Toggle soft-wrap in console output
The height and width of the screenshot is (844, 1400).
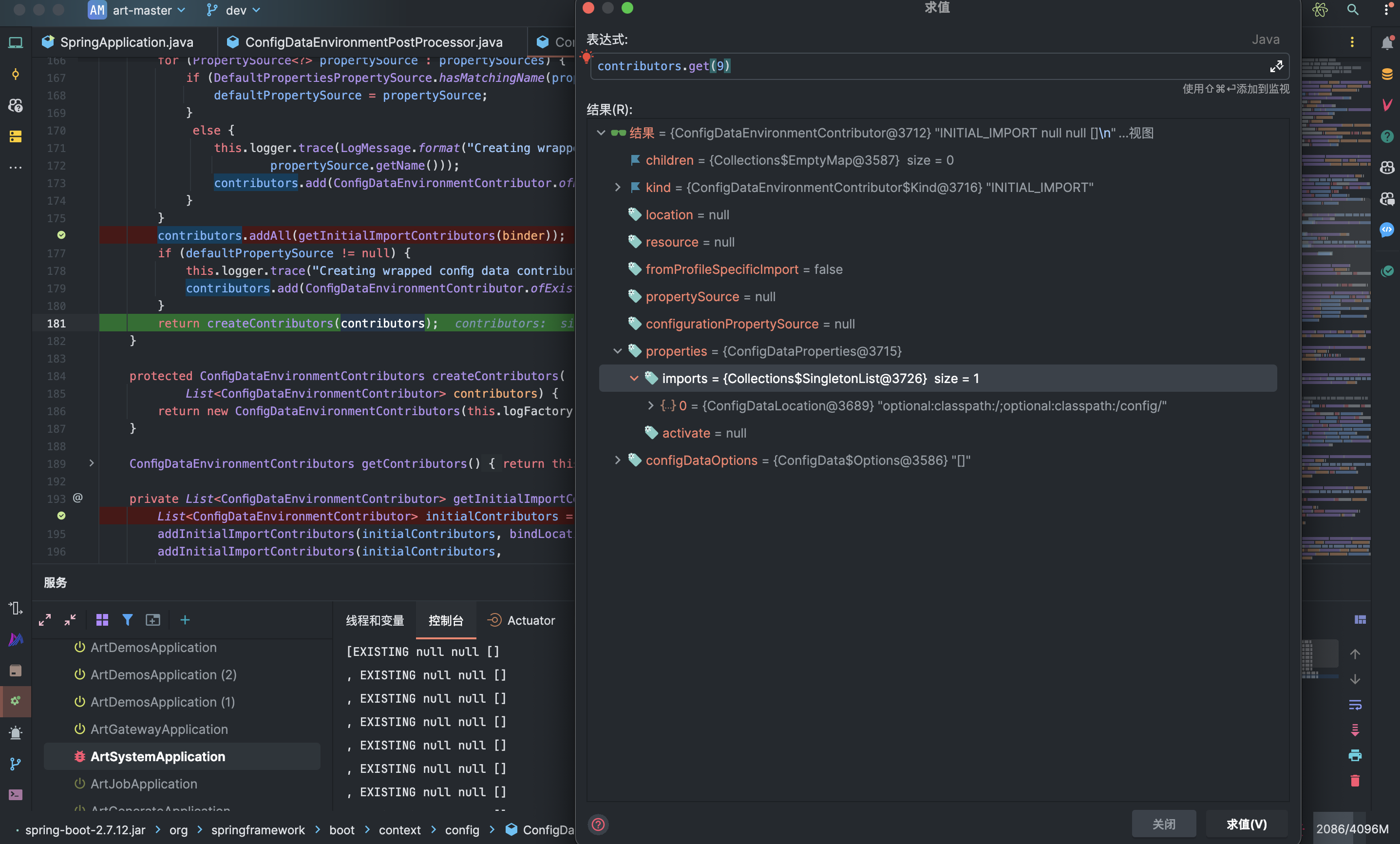1355,705
